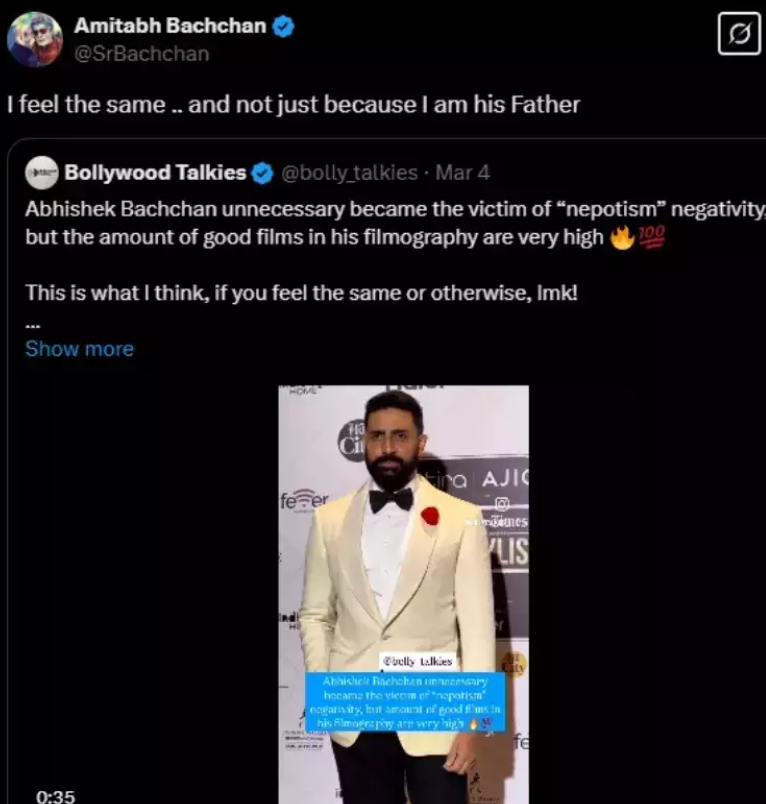766x804 pixels.
Task: Click verified badge beside Amitabh Bachchan
Action: [x=284, y=27]
